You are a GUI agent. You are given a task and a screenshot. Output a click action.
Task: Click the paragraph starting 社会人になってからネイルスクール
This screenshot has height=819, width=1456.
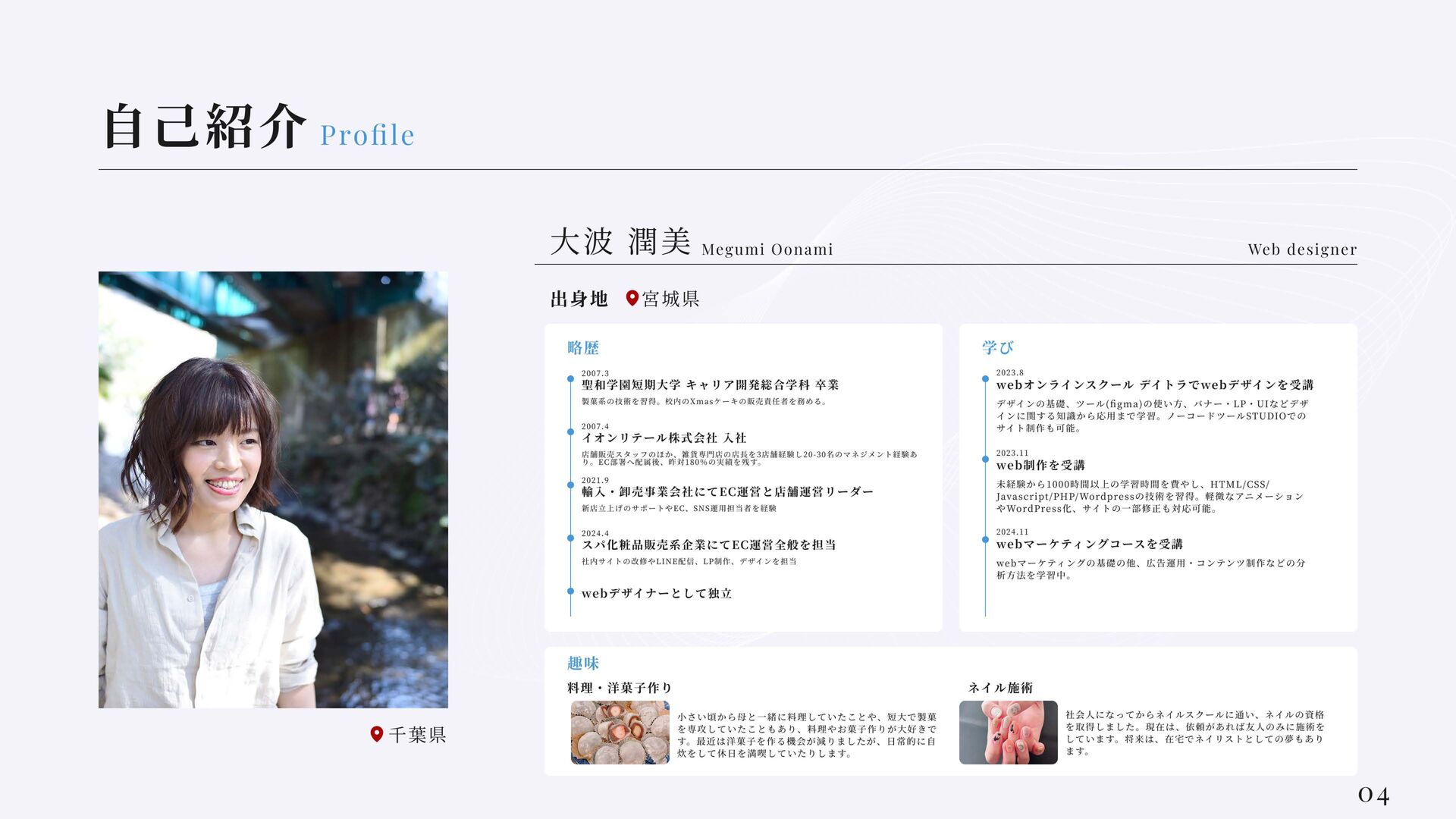point(1195,733)
